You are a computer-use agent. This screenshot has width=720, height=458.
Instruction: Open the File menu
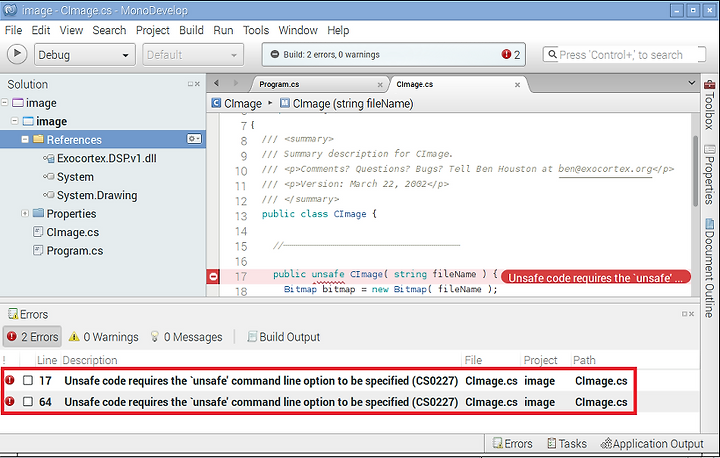13,30
